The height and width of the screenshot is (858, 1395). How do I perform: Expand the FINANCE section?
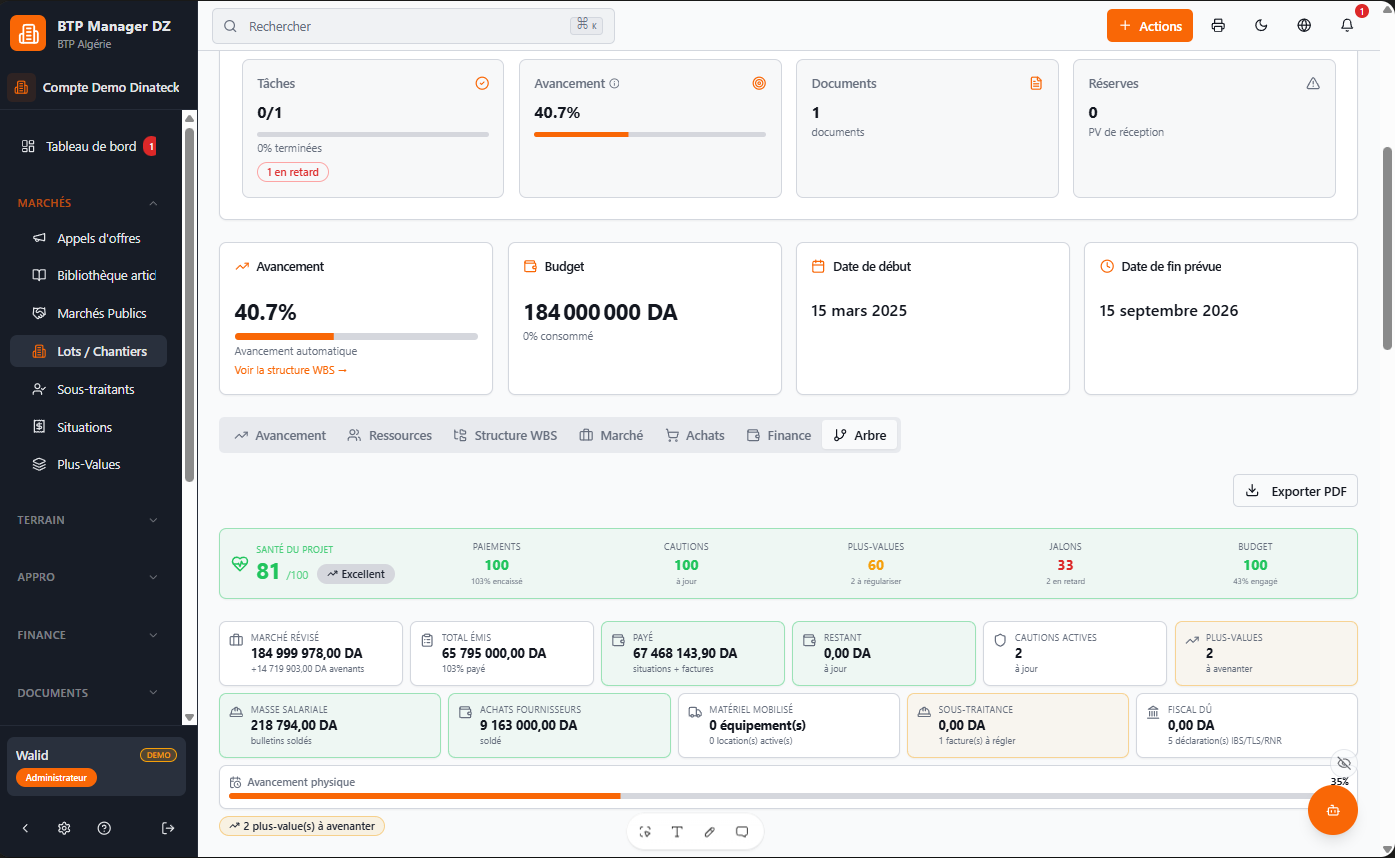click(x=88, y=635)
